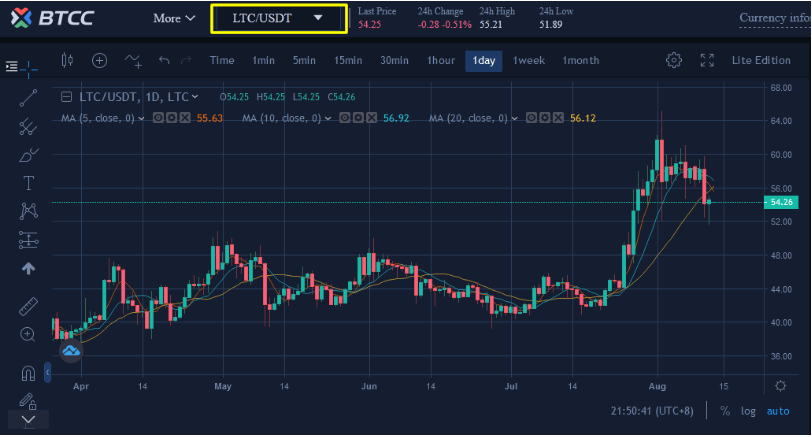Open MA 5 indicator settings gear
This screenshot has width=812, height=437.
(171, 118)
